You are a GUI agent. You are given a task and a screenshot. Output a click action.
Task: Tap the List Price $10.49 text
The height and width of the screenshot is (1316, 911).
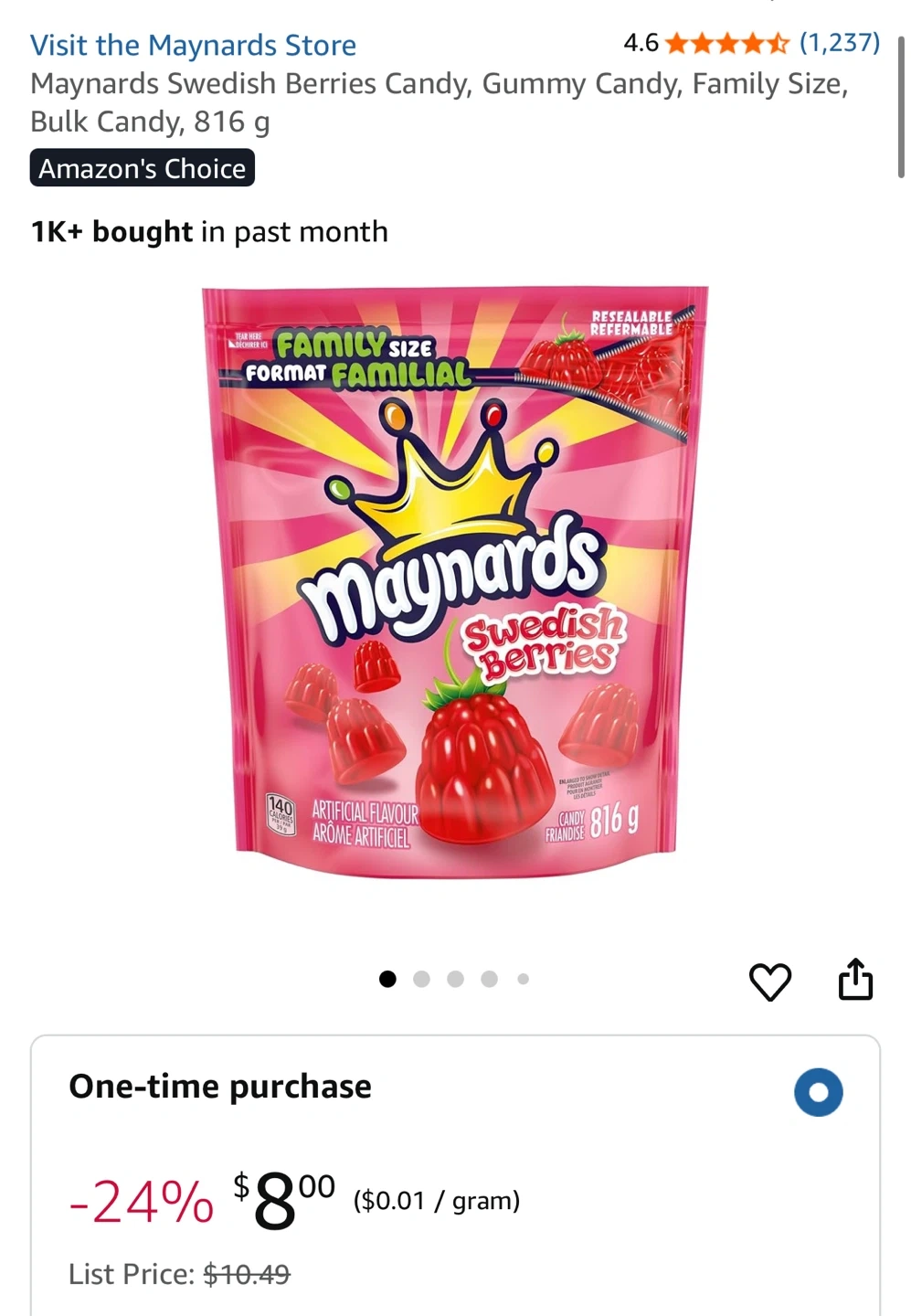point(179,1274)
